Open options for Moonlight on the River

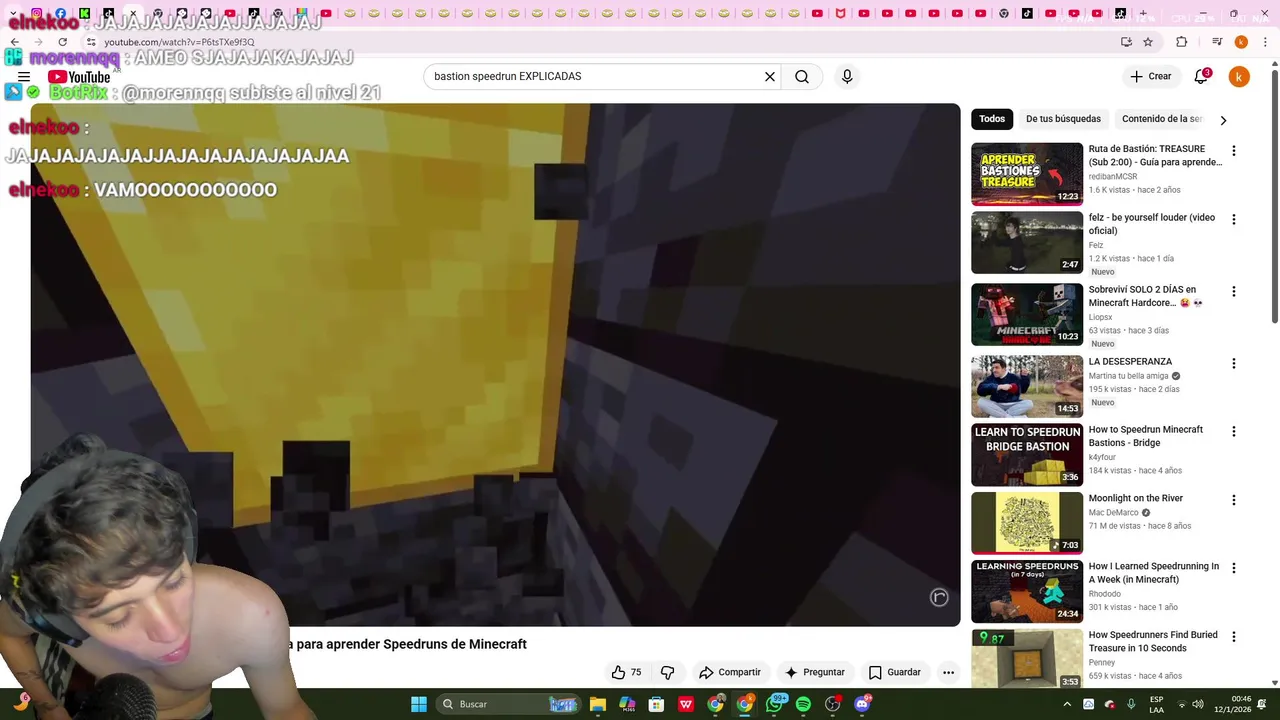(x=1234, y=500)
